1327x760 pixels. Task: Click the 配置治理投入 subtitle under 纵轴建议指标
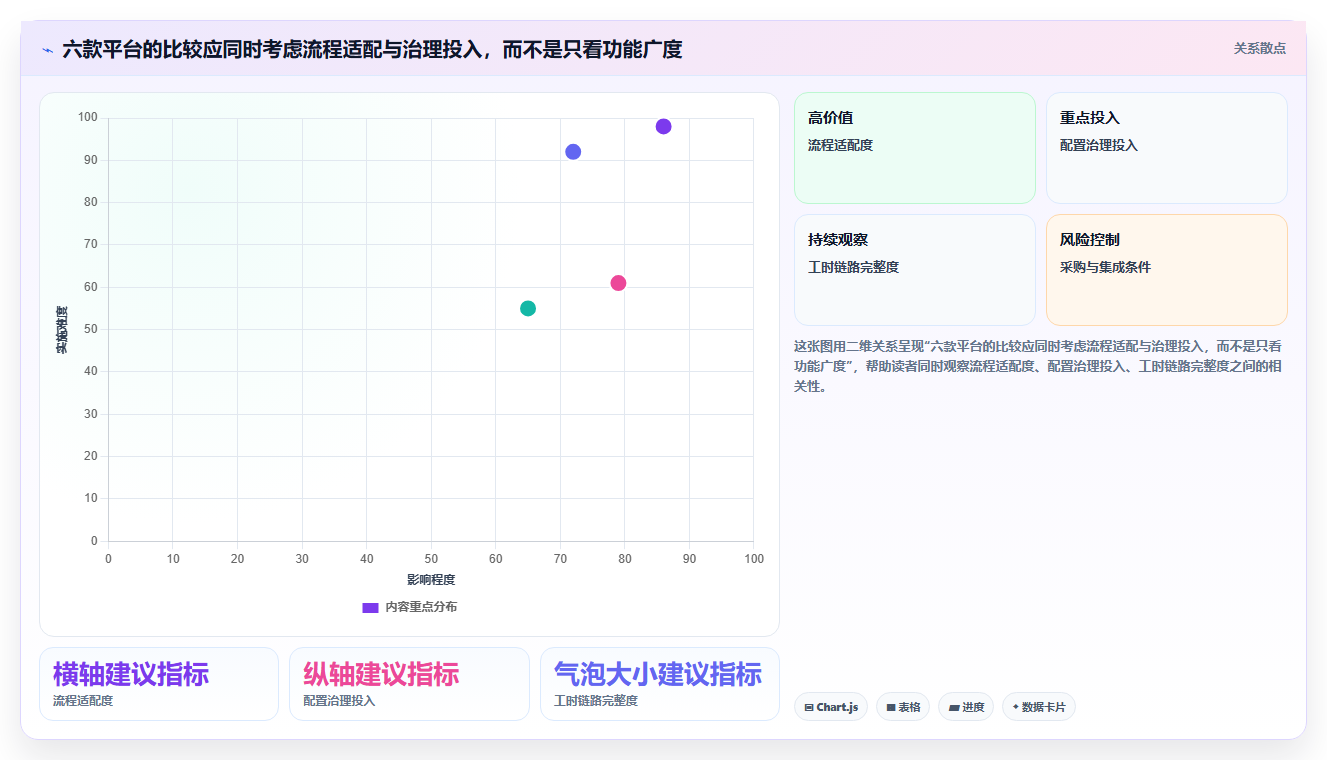340,701
